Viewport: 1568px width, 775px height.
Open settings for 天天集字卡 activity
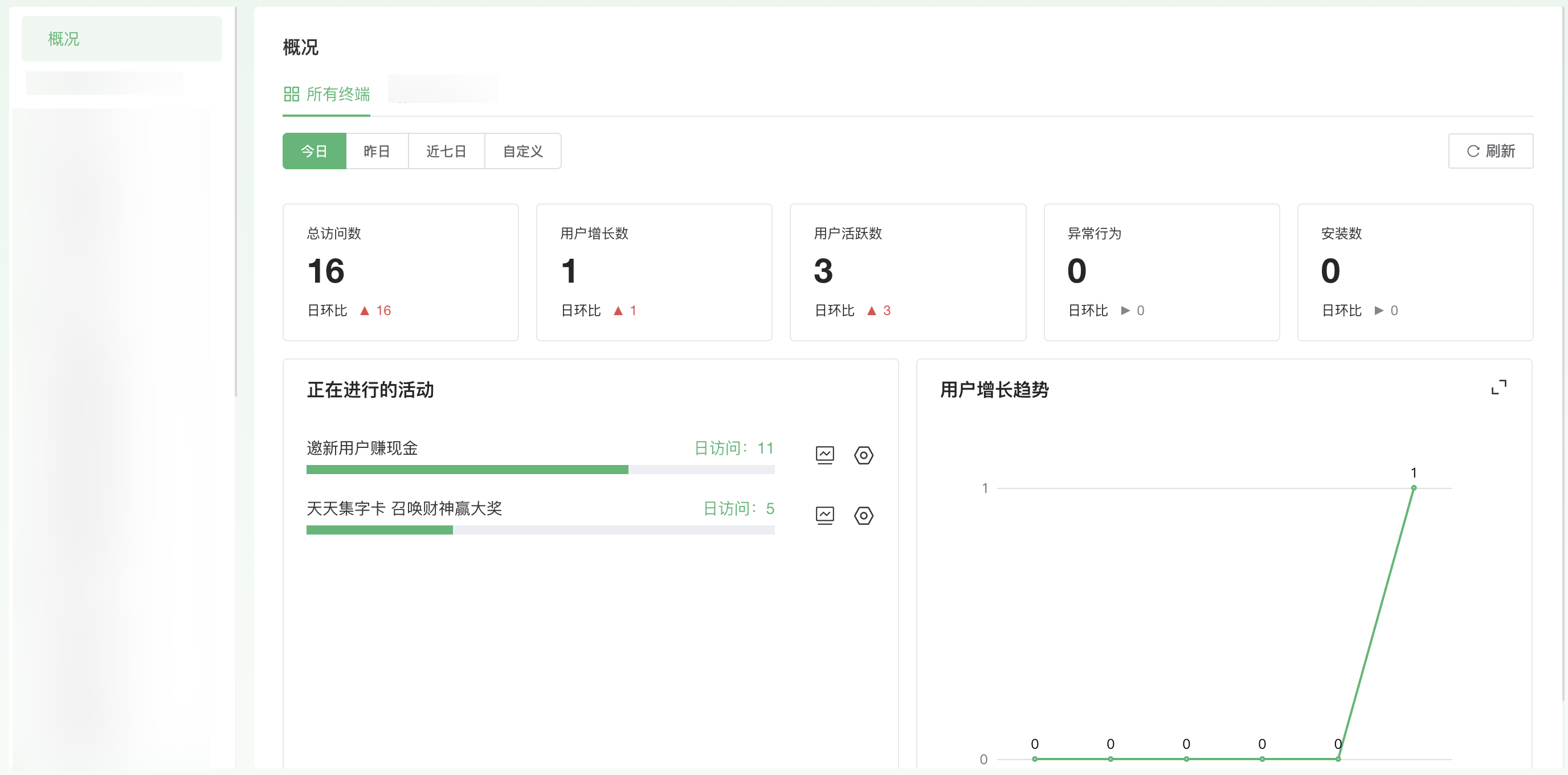[863, 515]
